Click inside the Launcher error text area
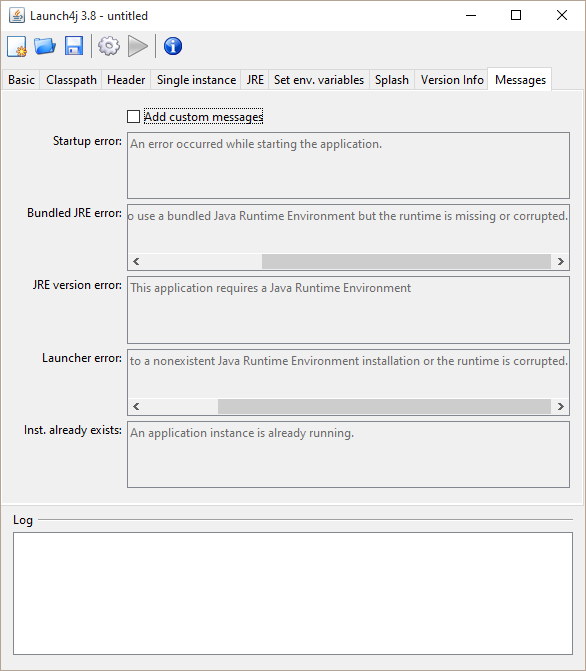The height and width of the screenshot is (671, 586). (348, 376)
